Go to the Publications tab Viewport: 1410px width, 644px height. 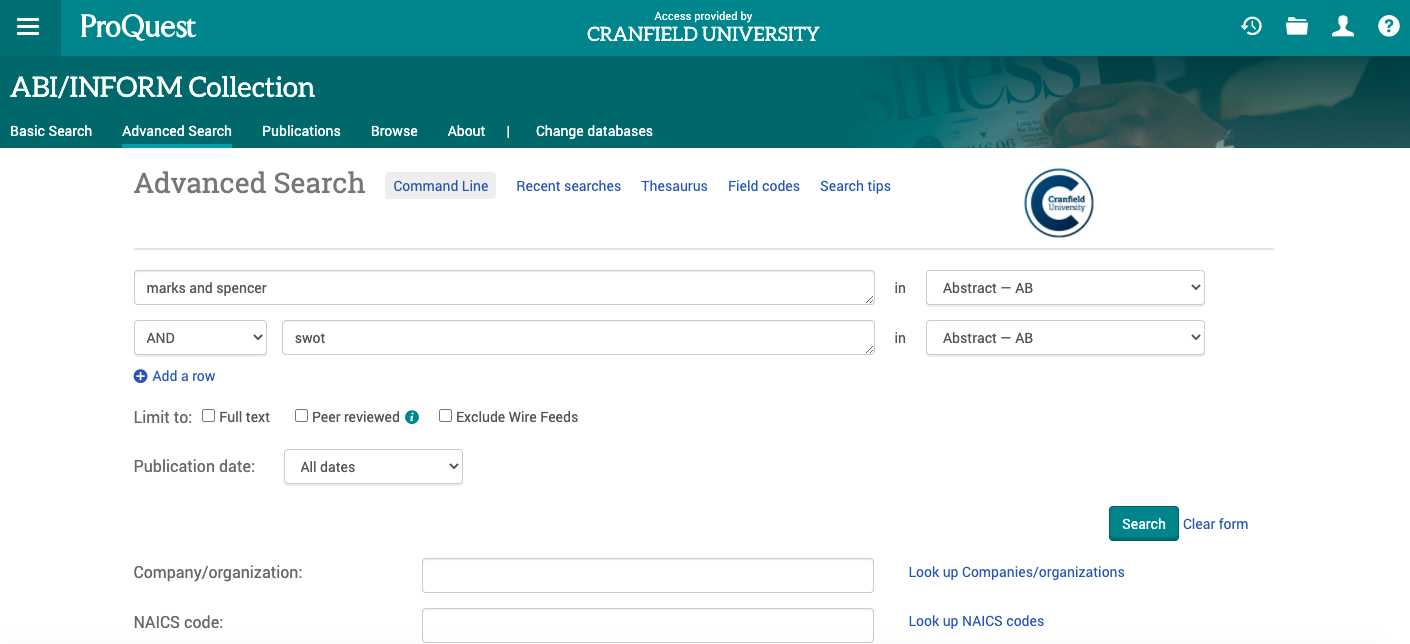tap(301, 131)
